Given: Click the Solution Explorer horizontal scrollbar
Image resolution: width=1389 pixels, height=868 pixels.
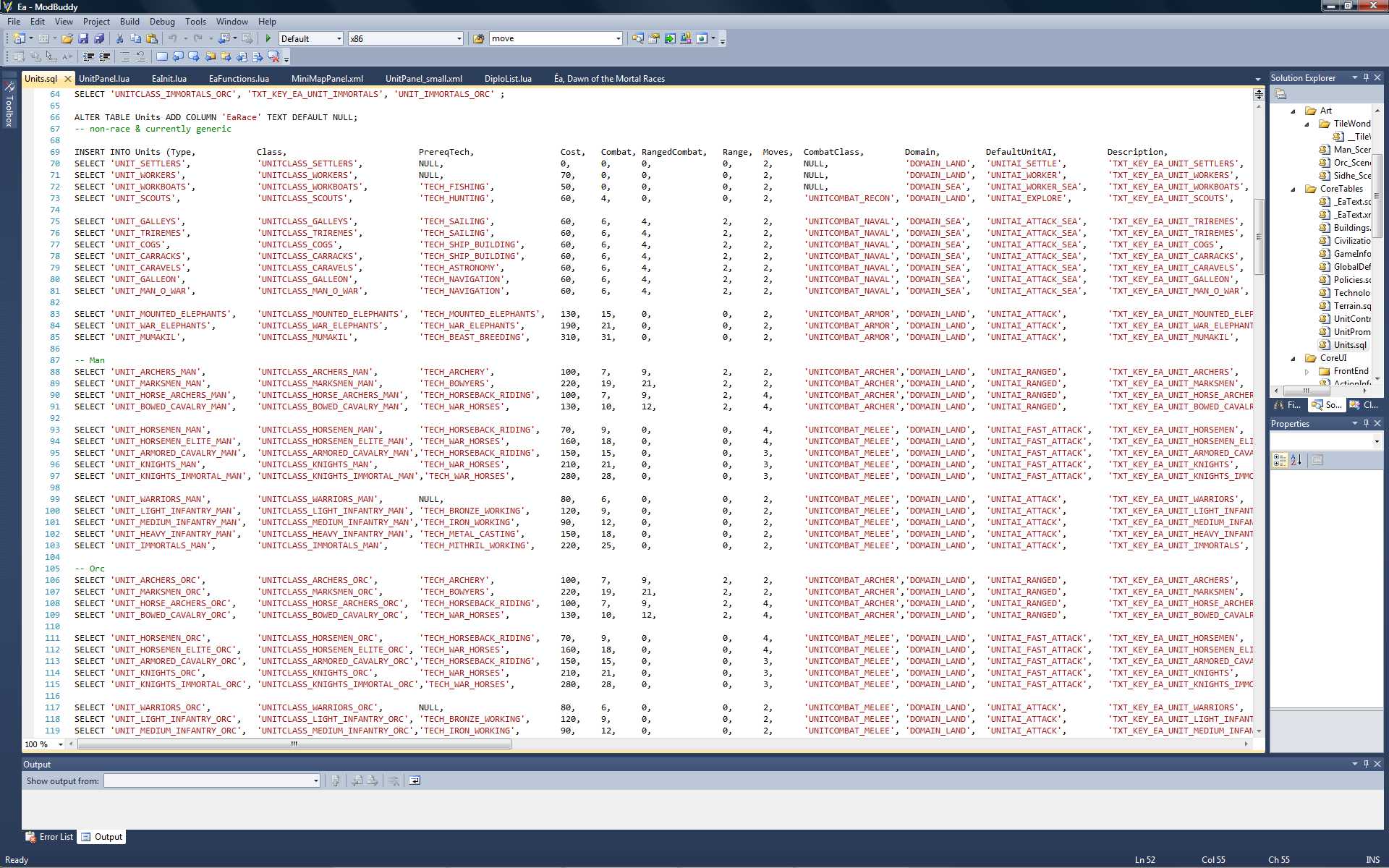Looking at the screenshot, I should pyautogui.click(x=1306, y=391).
